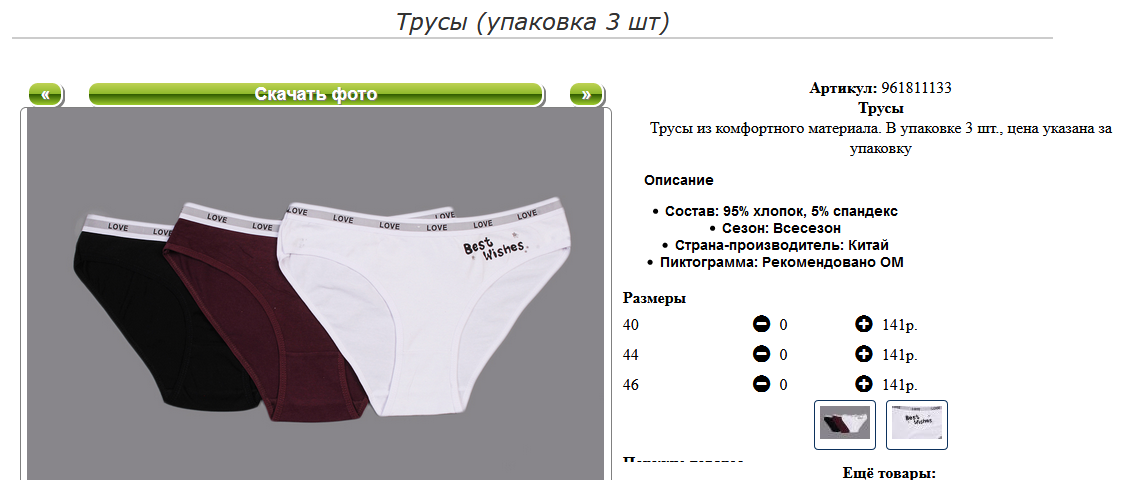Click the quantity value for size 46
Viewport: 1135px width, 480px height.
coord(783,384)
